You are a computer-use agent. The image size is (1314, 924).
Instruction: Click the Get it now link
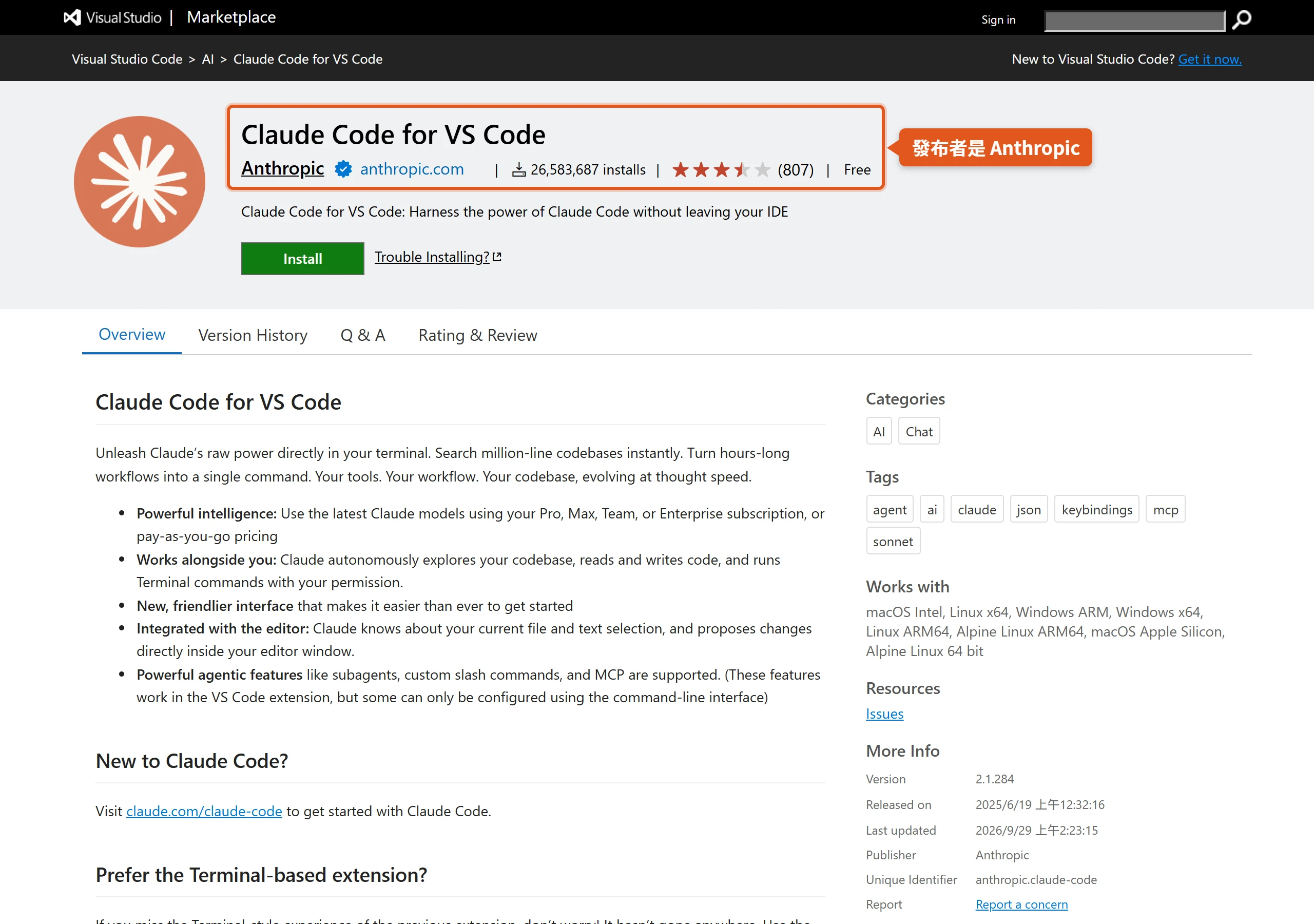click(x=1210, y=59)
